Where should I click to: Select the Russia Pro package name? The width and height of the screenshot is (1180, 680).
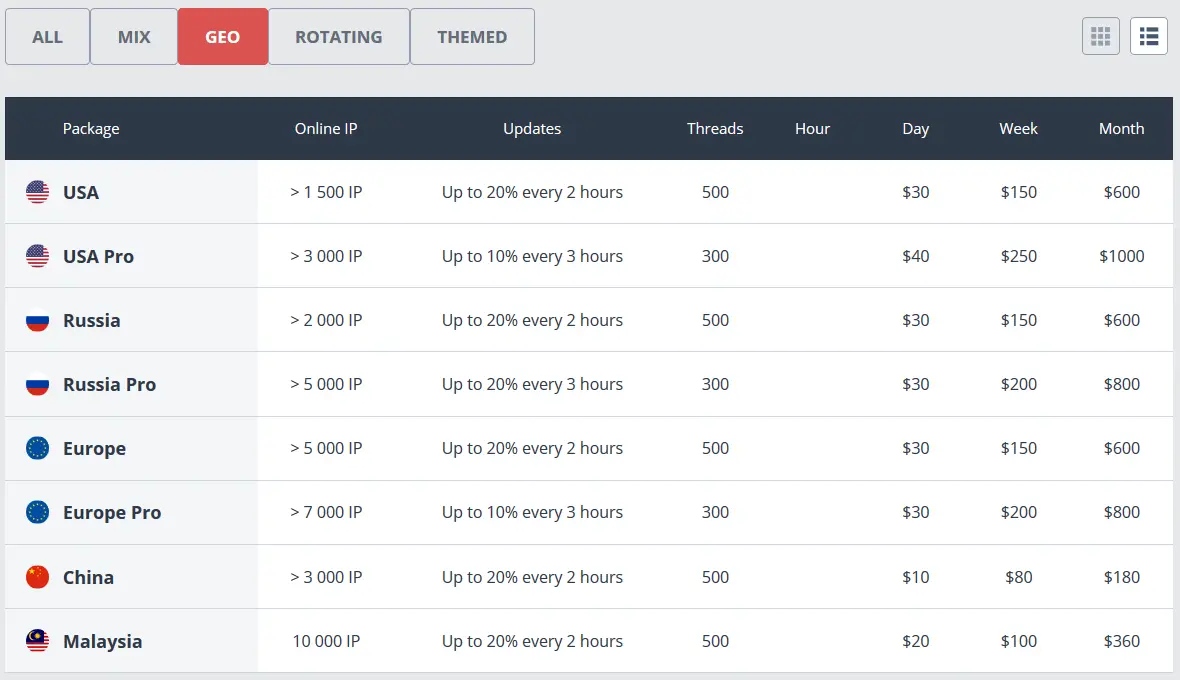click(110, 384)
